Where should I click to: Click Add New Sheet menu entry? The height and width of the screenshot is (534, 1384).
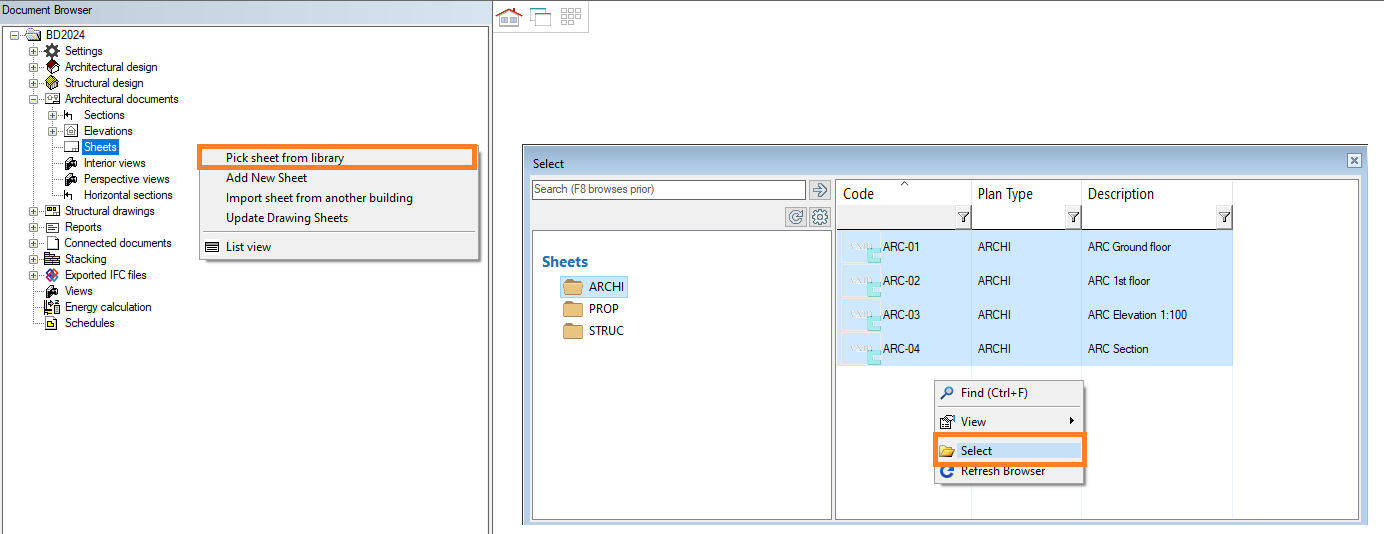tap(266, 178)
